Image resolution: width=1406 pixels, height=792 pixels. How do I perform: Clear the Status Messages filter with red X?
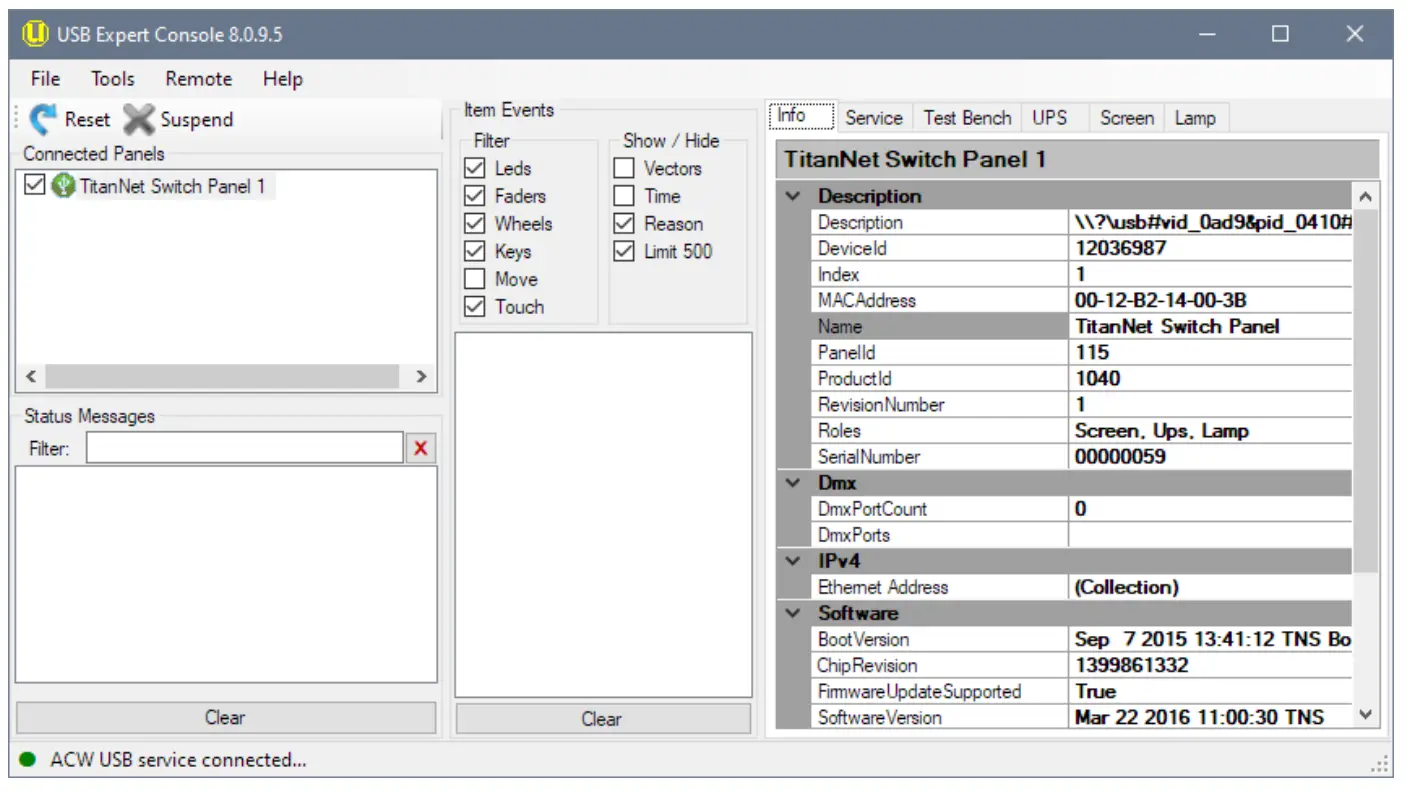click(x=420, y=449)
